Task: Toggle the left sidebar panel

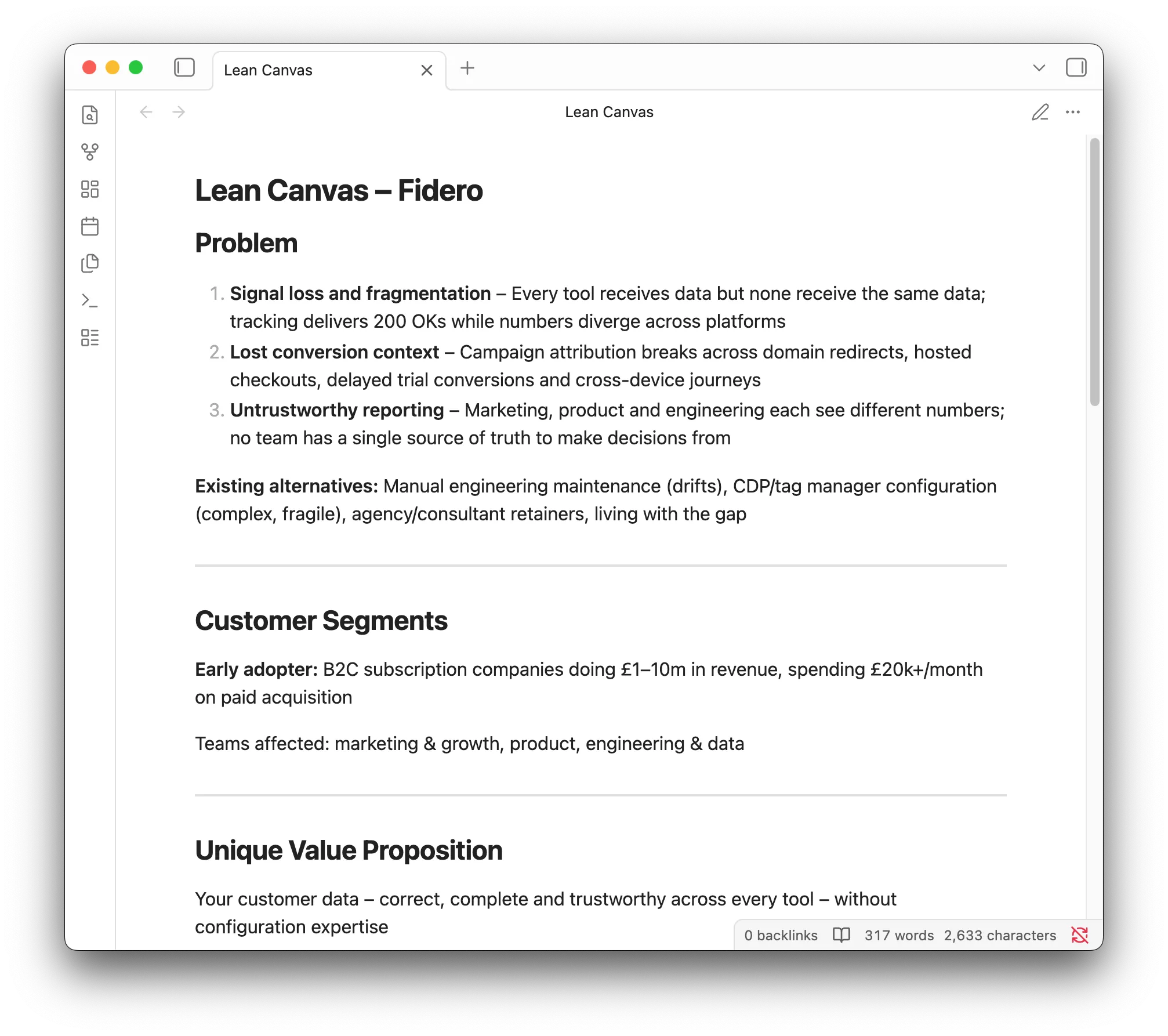Action: (184, 68)
